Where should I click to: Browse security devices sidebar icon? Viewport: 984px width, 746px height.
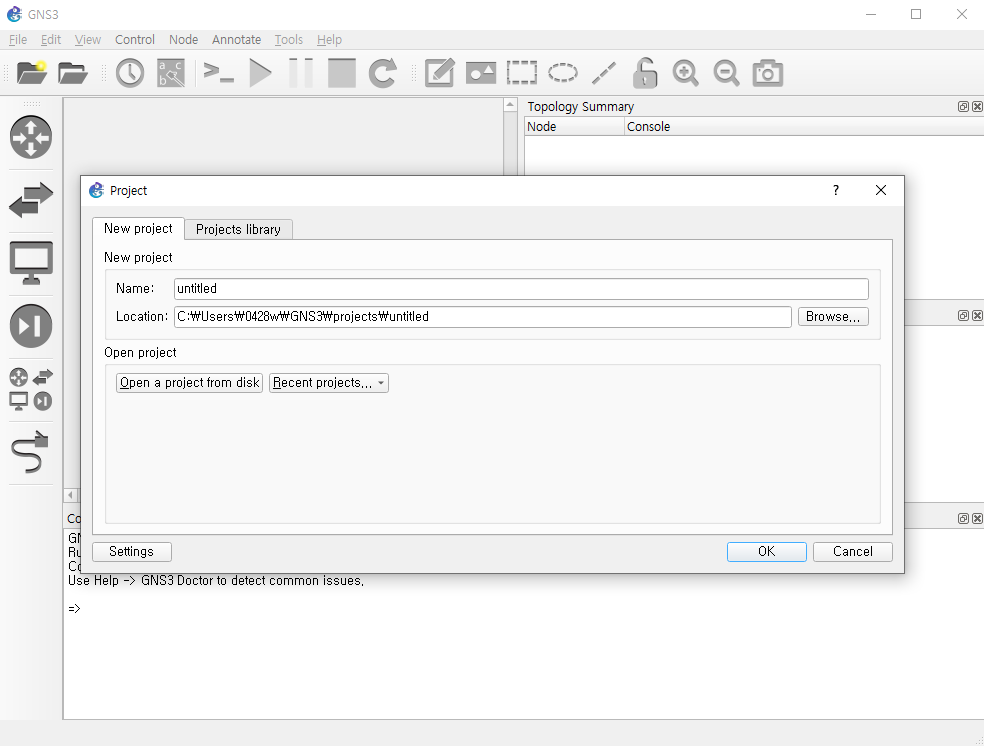click(31, 326)
